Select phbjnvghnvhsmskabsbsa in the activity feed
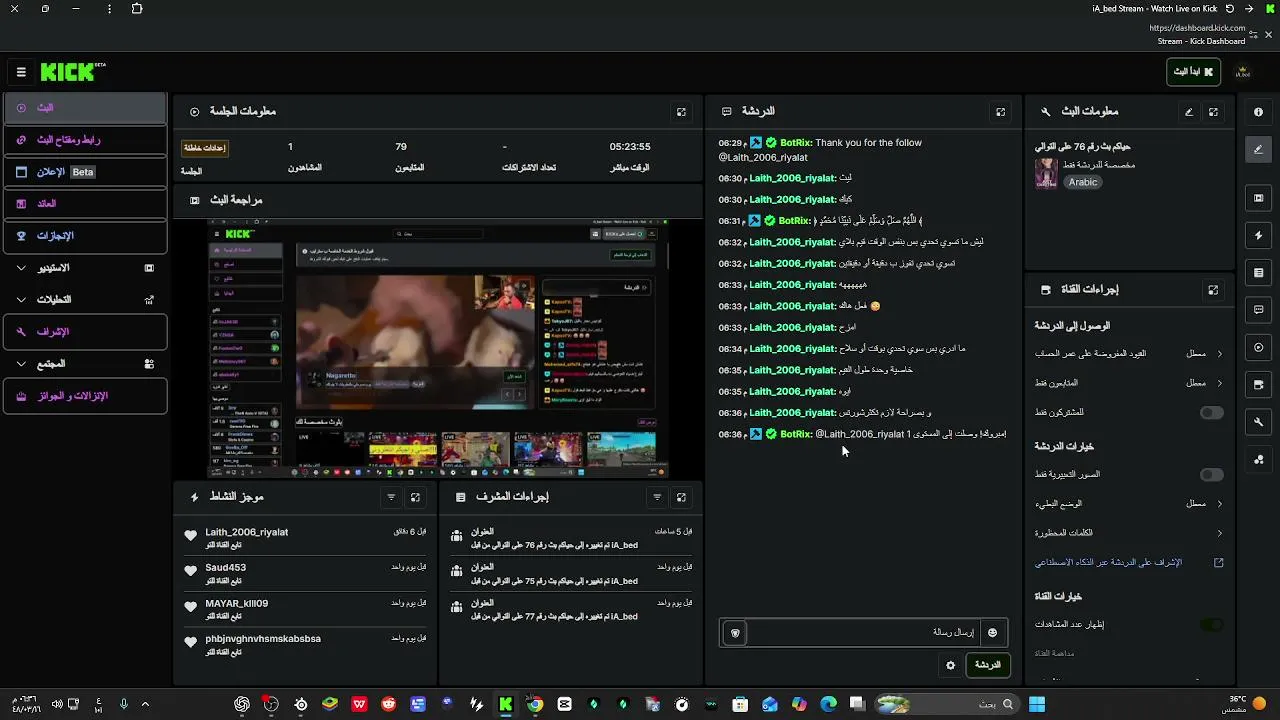The height and width of the screenshot is (720, 1280). coord(263,639)
